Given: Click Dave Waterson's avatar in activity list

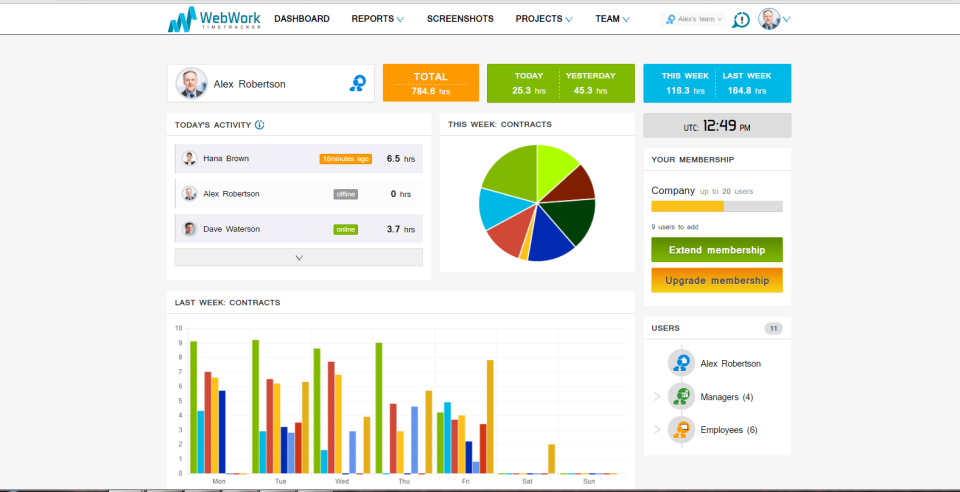Looking at the screenshot, I should point(190,229).
